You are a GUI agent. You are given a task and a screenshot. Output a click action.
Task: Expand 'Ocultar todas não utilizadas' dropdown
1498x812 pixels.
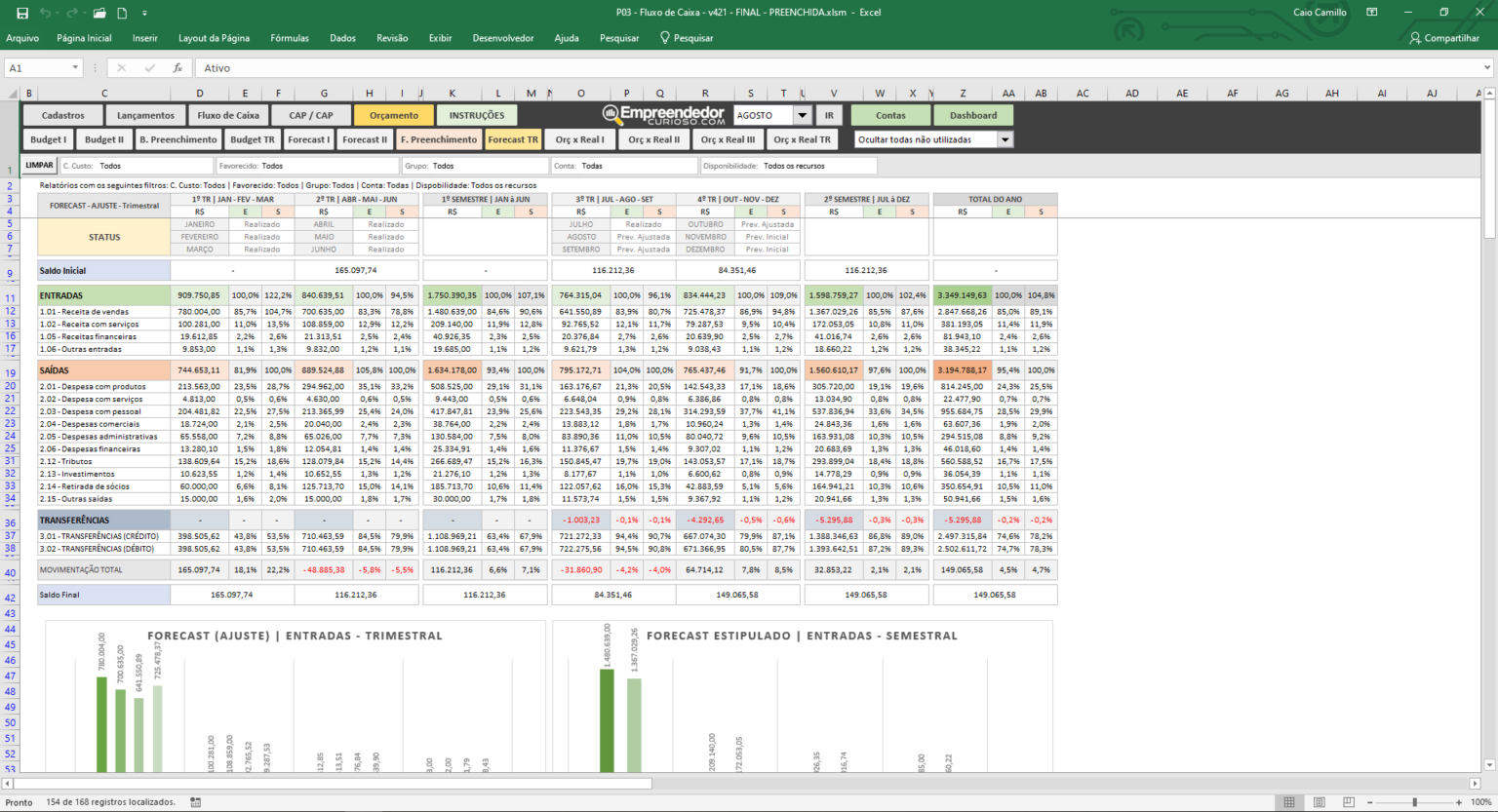1005,139
